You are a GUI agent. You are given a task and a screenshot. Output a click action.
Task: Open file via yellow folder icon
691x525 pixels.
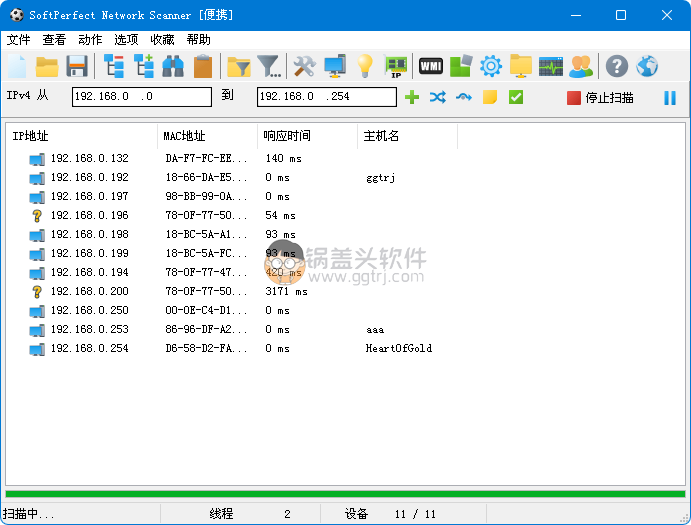point(47,67)
